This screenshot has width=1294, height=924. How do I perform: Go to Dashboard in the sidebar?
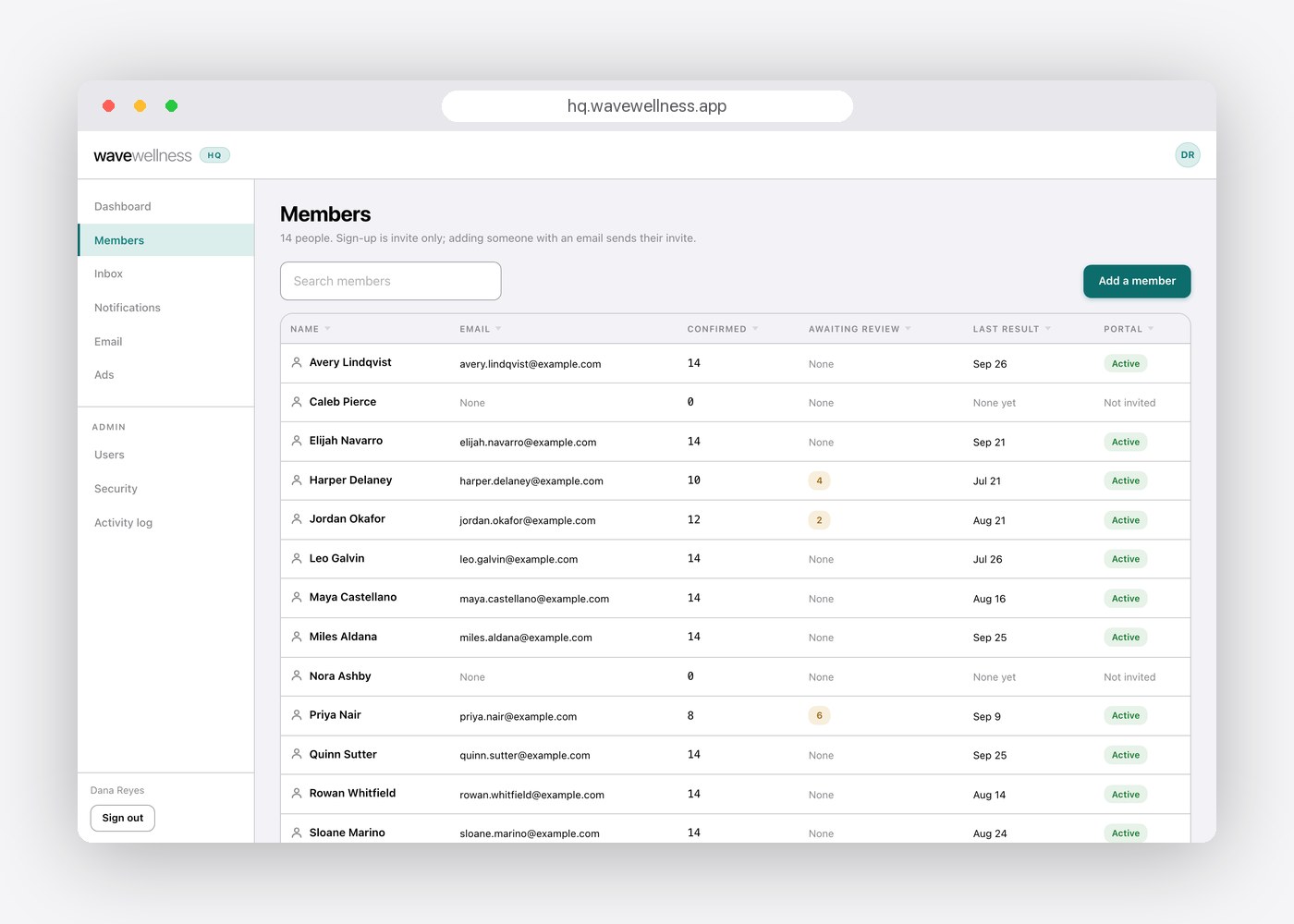[x=166, y=206]
